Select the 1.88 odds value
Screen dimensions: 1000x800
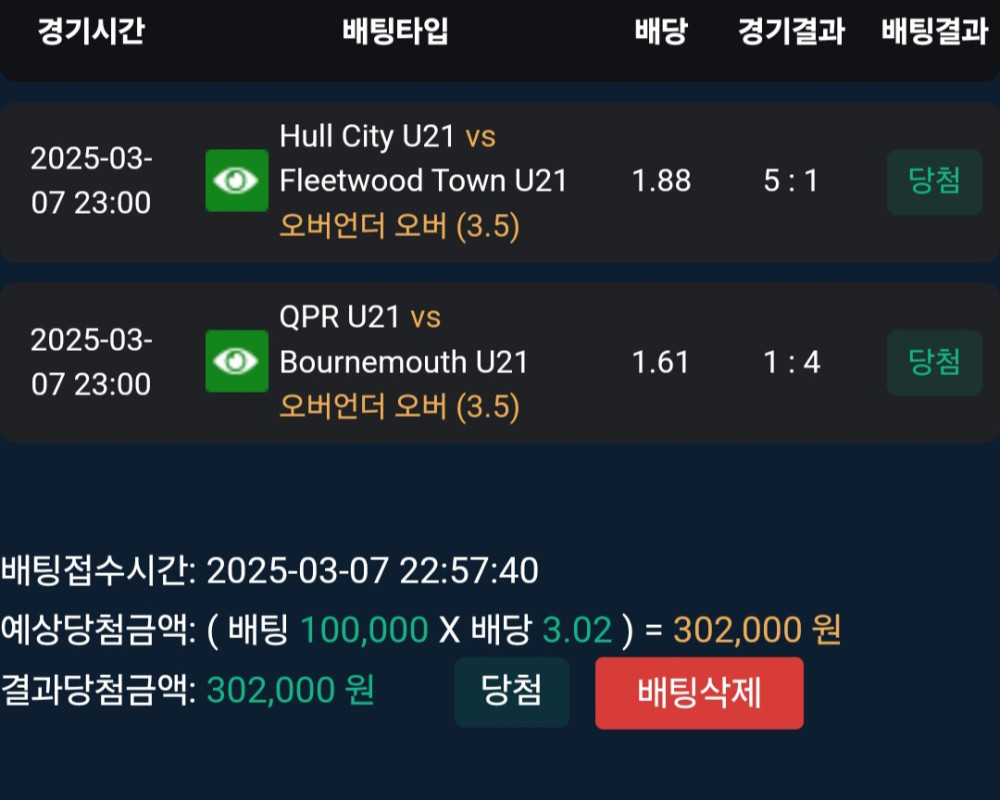coord(661,181)
